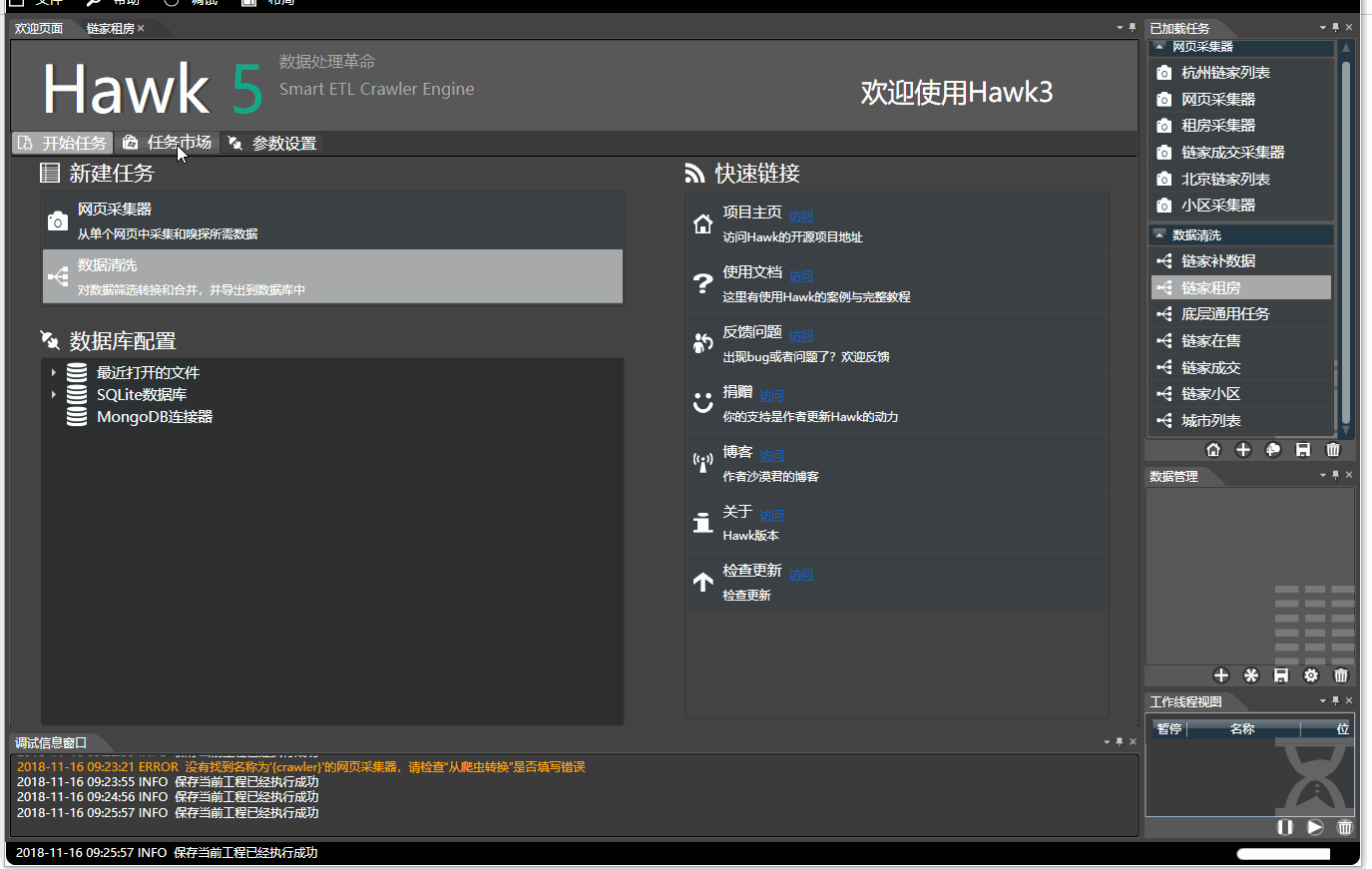1372x869 pixels.
Task: Switch to the 欢迎页面 tab
Action: click(x=39, y=28)
